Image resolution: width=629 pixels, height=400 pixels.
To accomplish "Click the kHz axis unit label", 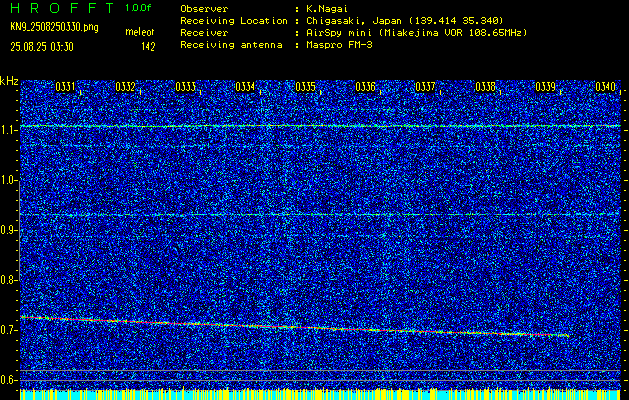I will click(9, 81).
